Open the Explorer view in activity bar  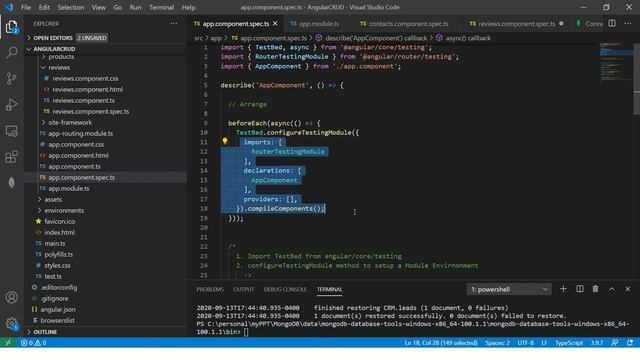tap(11, 27)
